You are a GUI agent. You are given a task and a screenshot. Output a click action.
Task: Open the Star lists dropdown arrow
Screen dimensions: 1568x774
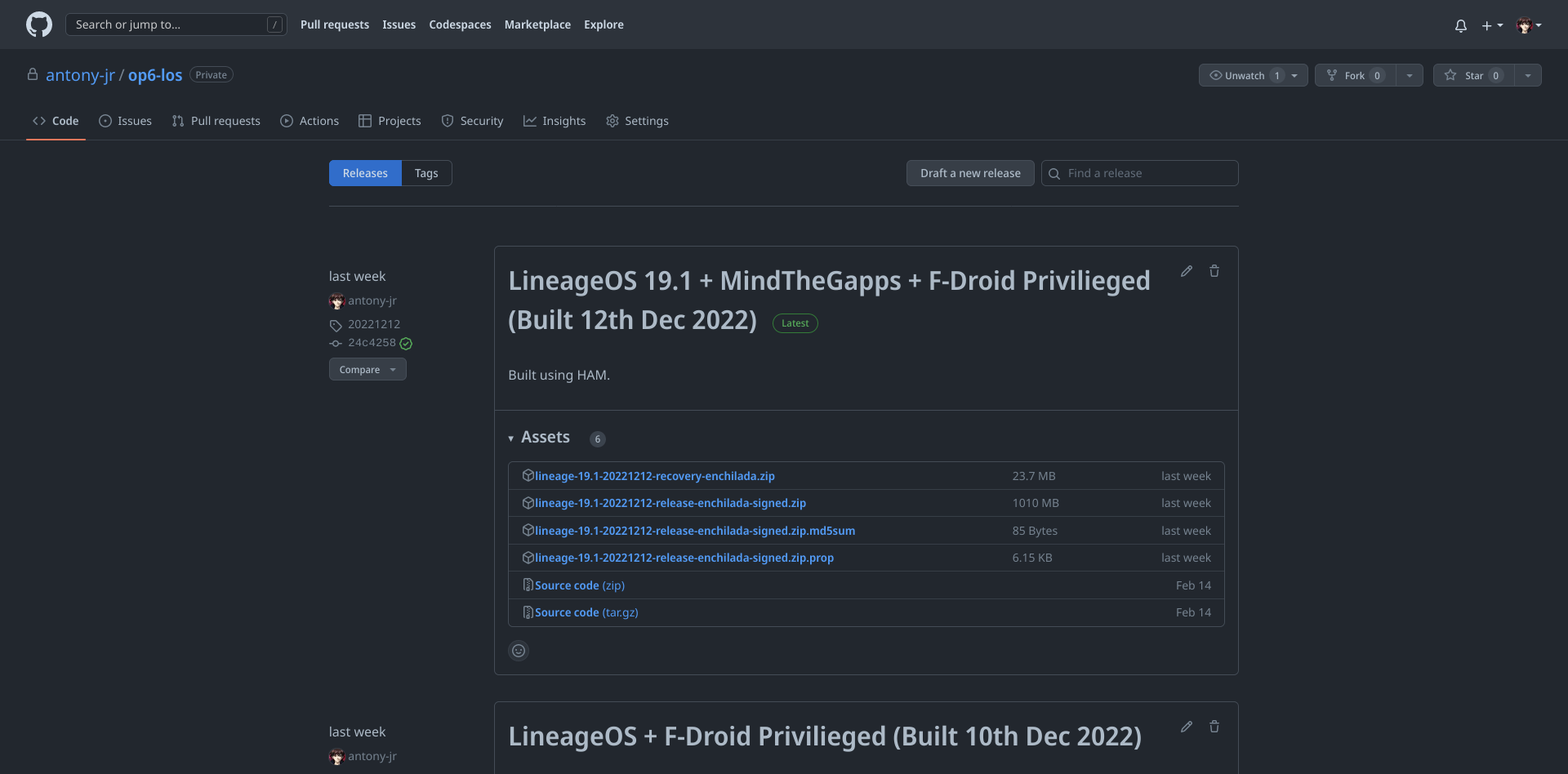coord(1528,75)
